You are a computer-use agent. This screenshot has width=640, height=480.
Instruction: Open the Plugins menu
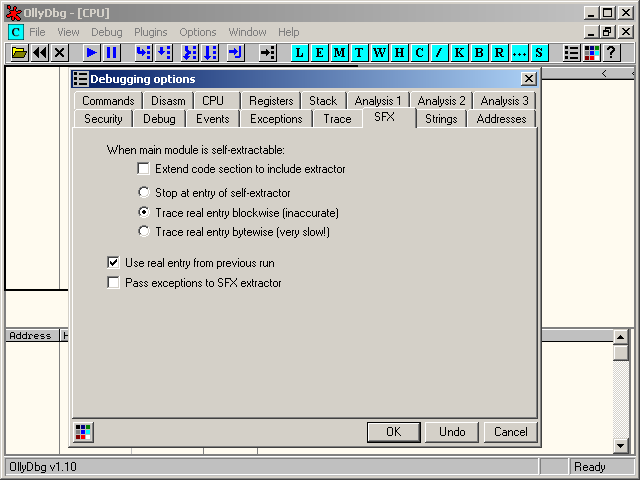pos(151,32)
